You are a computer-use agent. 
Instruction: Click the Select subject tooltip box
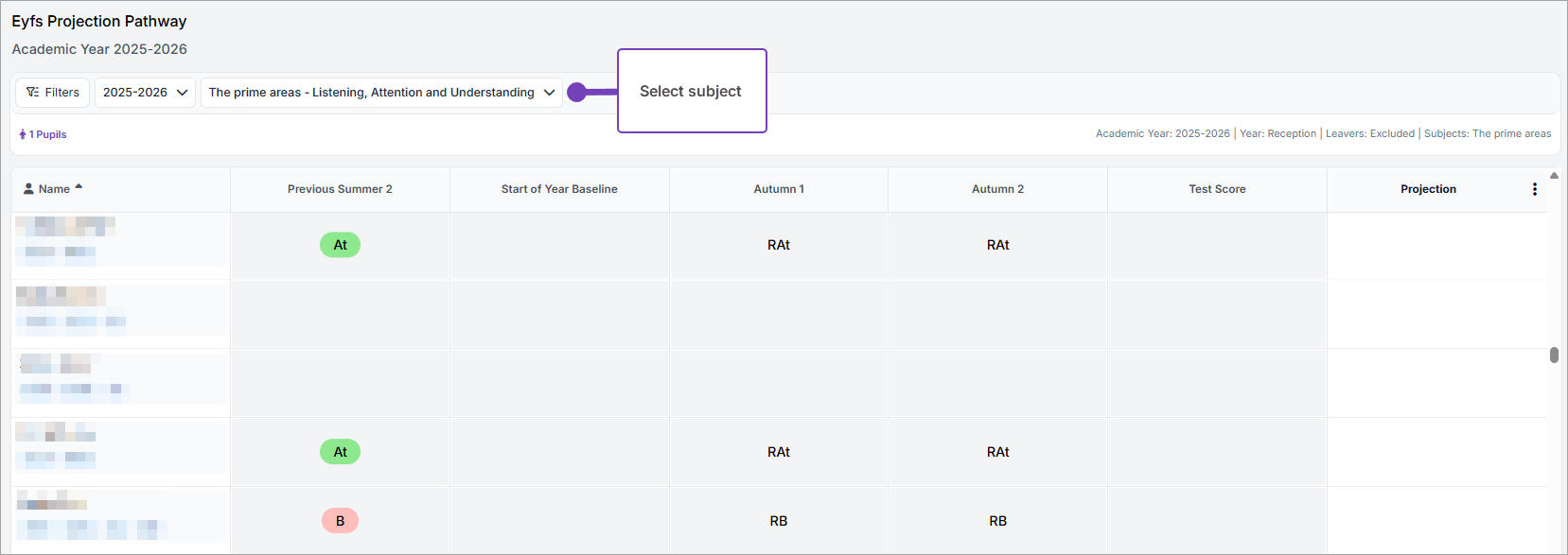(691, 91)
